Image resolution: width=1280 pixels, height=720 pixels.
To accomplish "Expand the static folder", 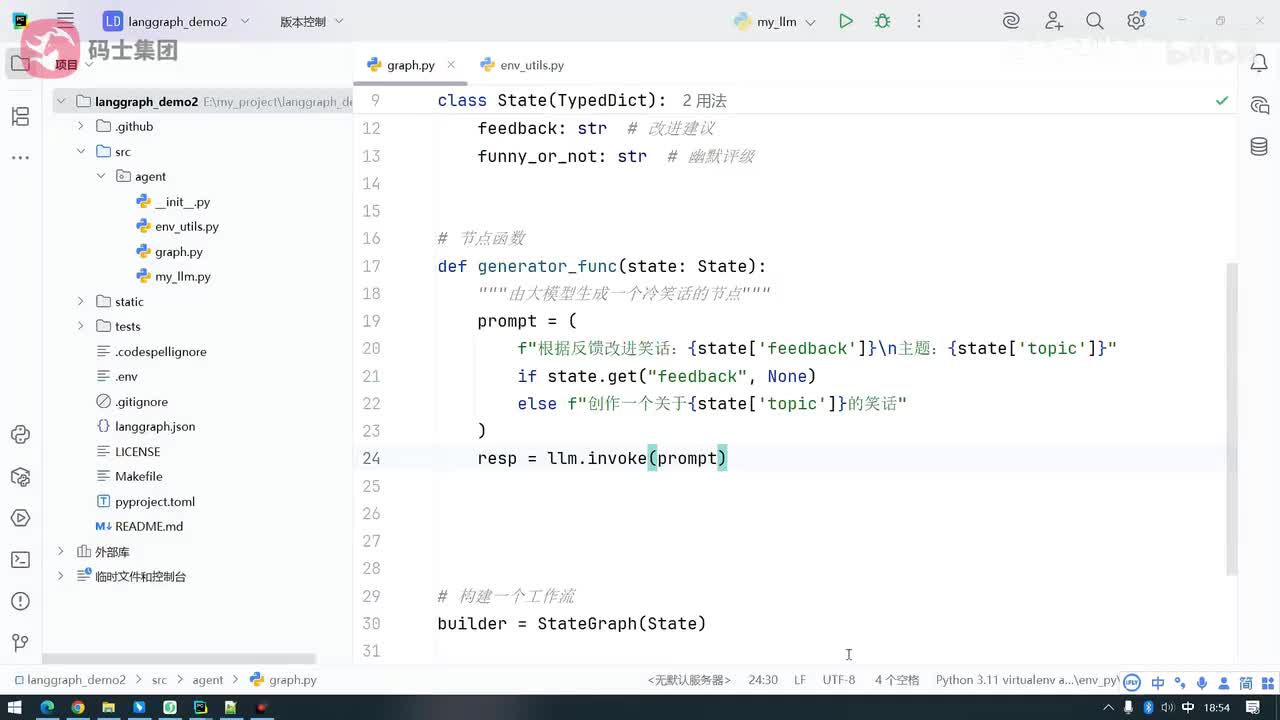I will [x=81, y=302].
